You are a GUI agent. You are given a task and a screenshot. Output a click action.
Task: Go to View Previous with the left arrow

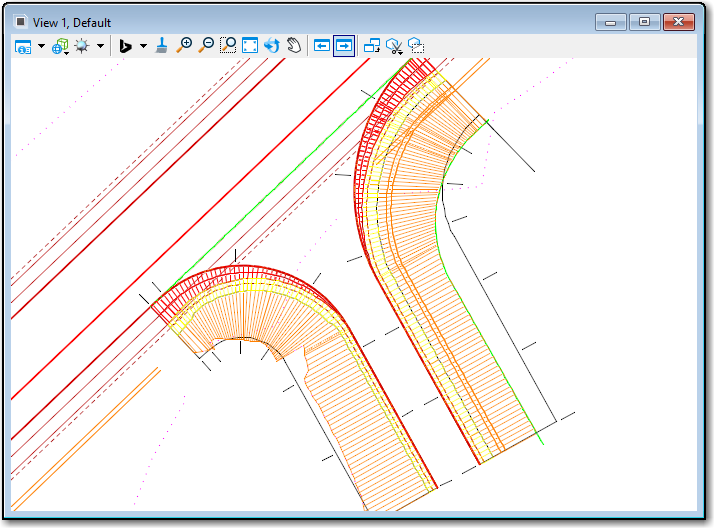[322, 46]
